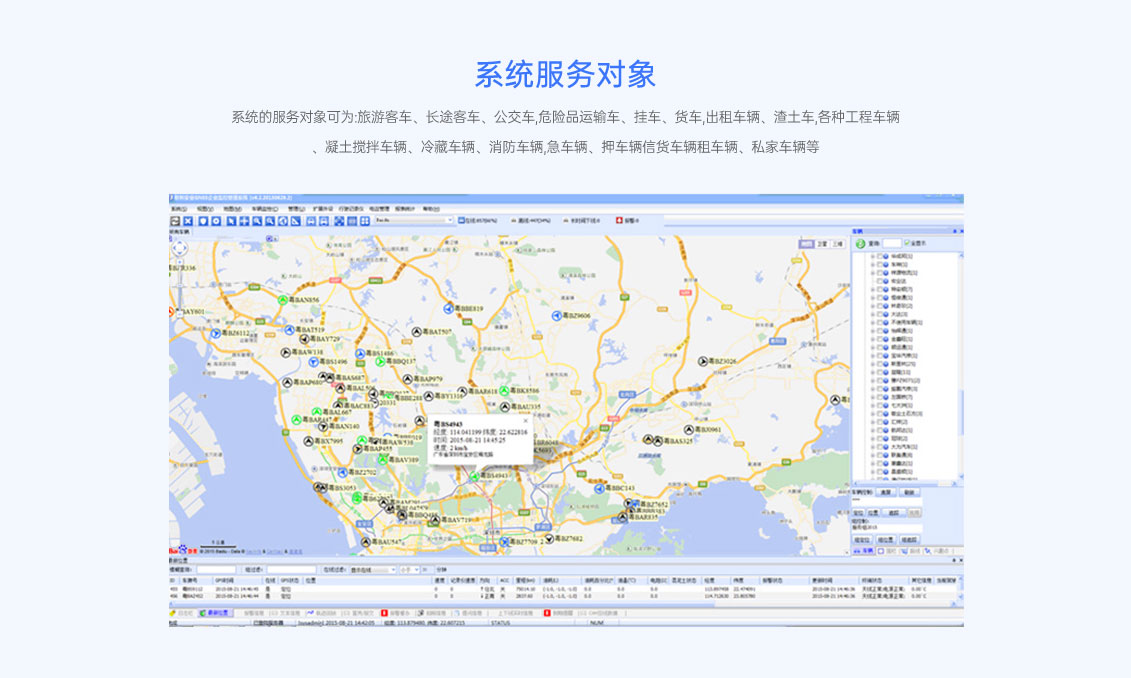Open the 车辆监控 menu
This screenshot has height=678, width=1131.
point(265,209)
